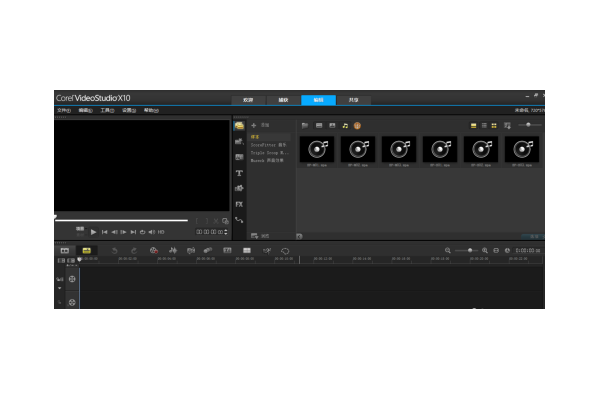Switch timeline to Storyboard view
The height and width of the screenshot is (400, 600).
[65, 251]
